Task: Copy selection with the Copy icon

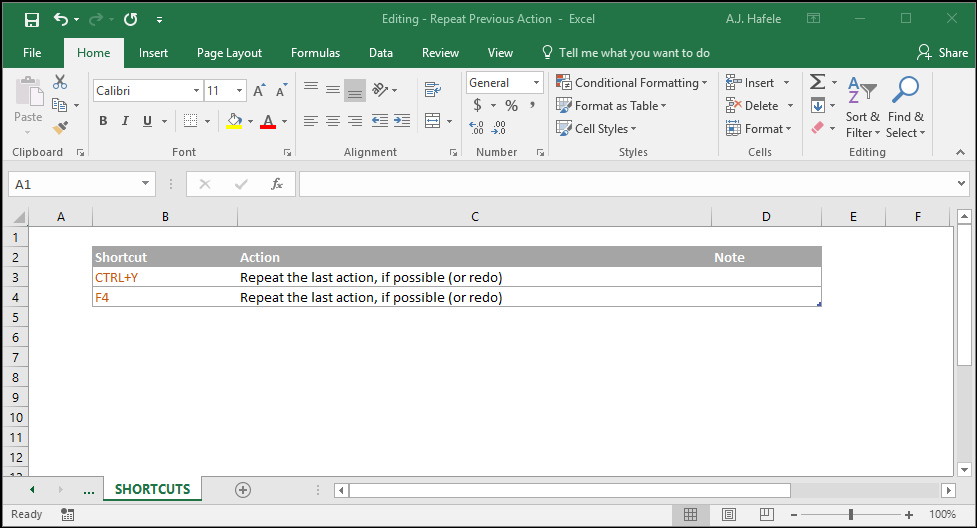Action: (x=59, y=105)
